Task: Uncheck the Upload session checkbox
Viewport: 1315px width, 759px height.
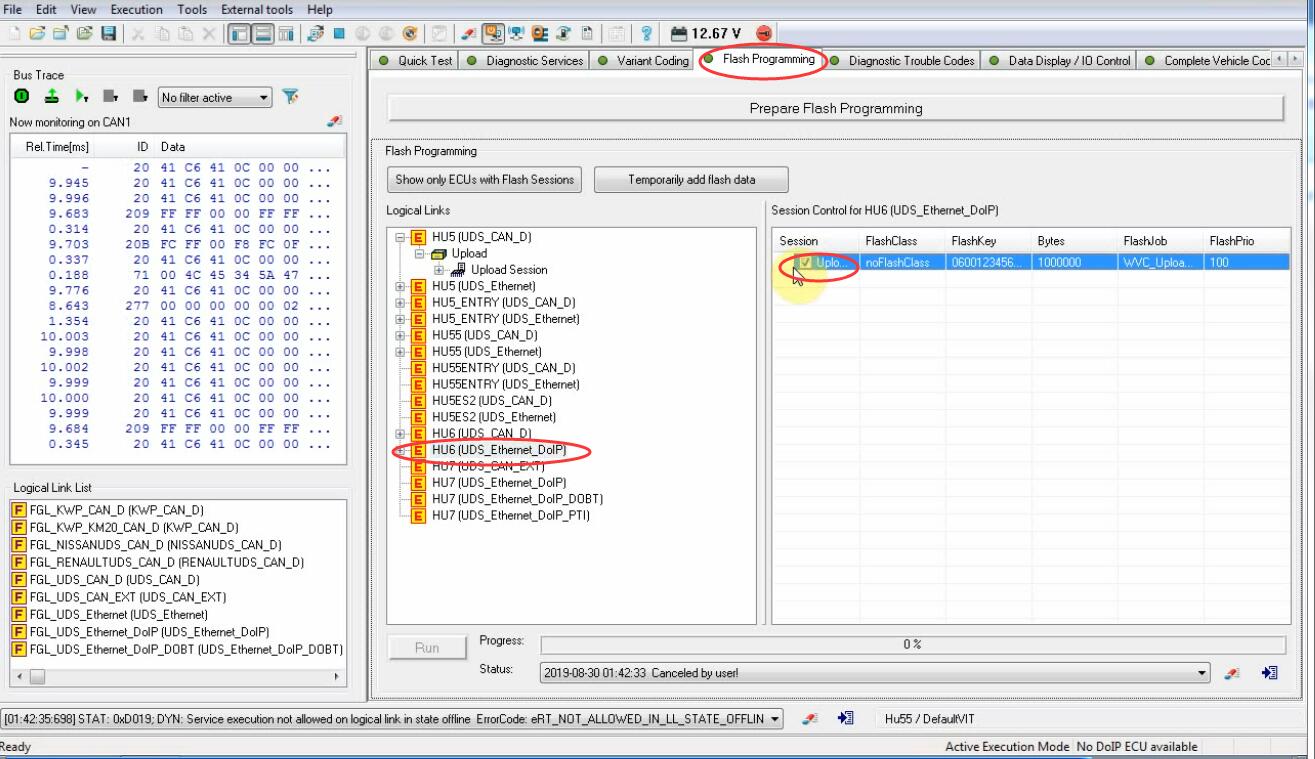Action: click(x=805, y=263)
